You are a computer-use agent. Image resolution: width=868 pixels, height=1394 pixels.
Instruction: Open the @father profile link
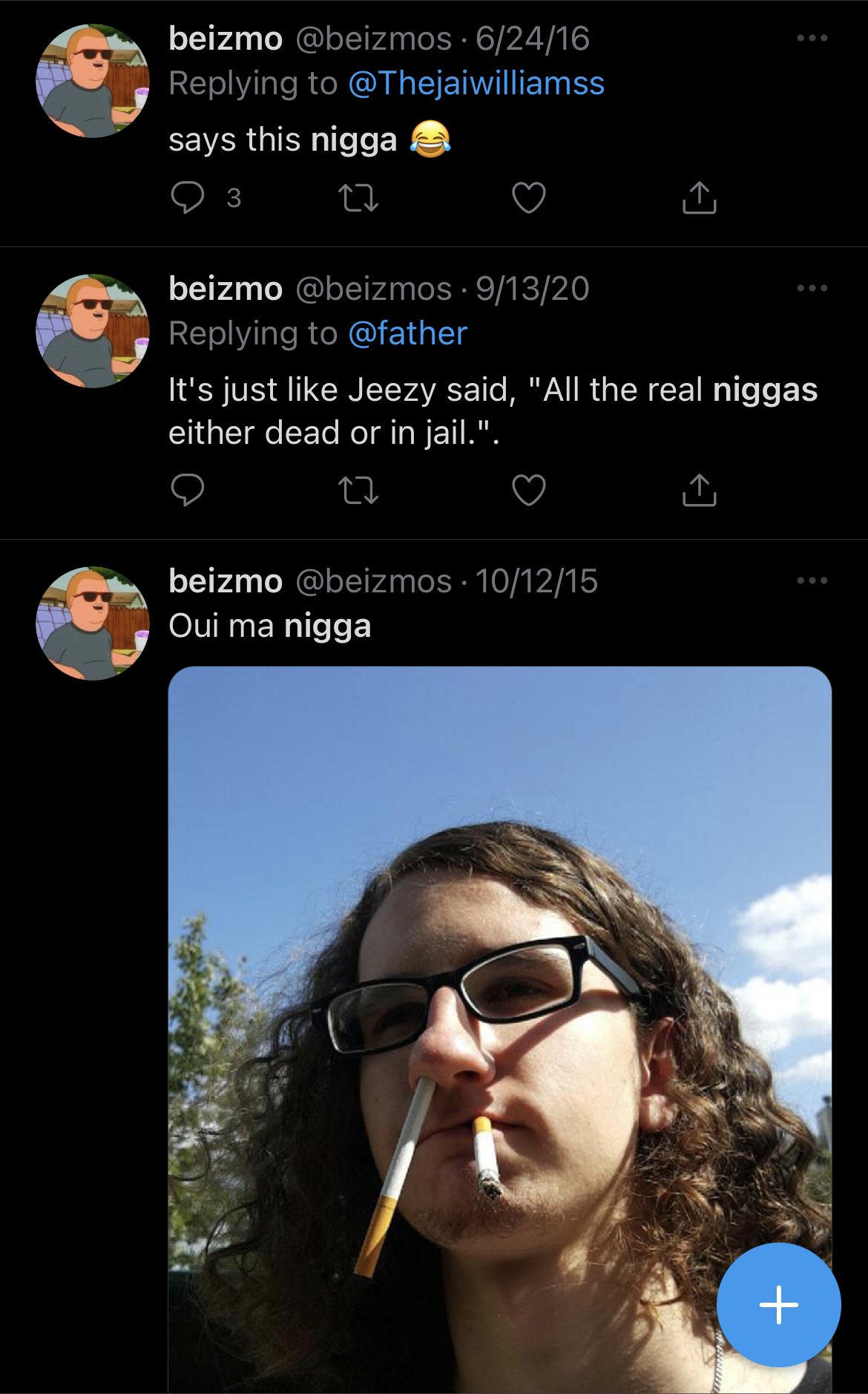407,333
